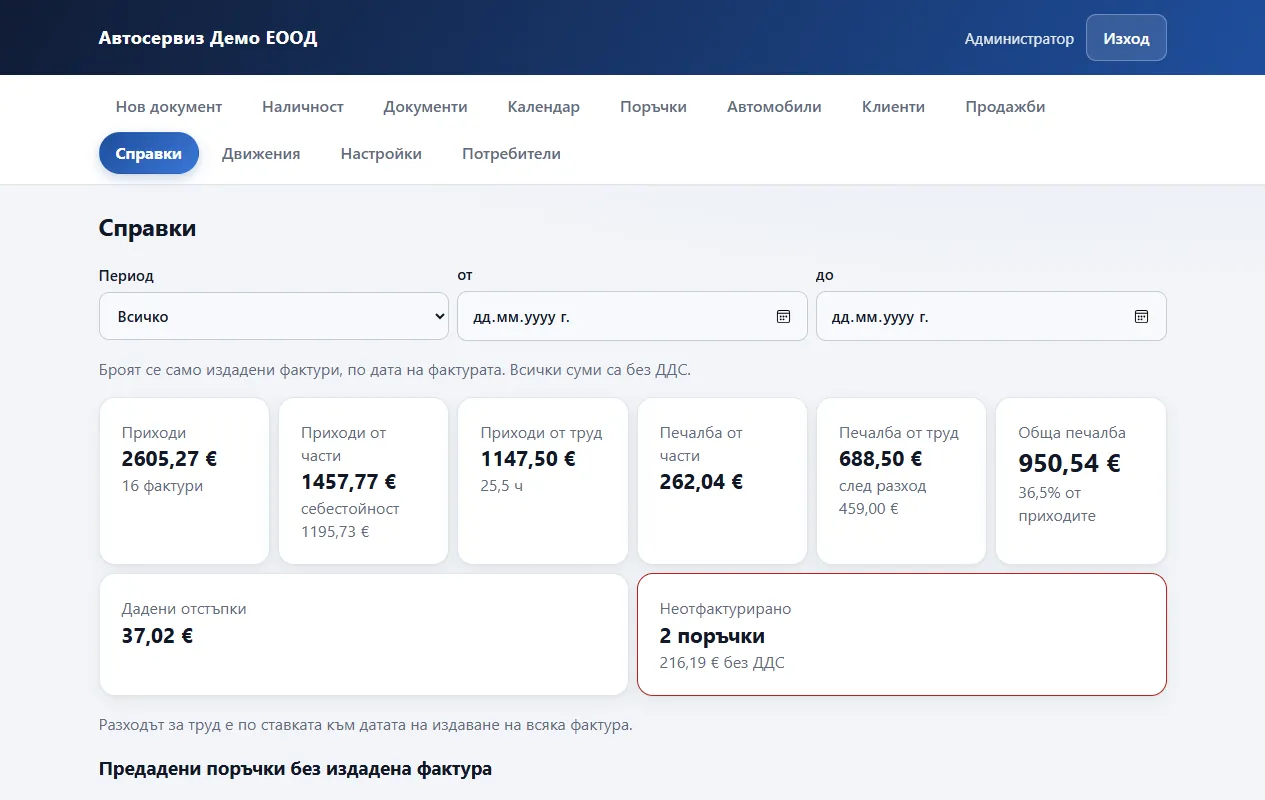Click the Предадени поръчки без издадена фактура heading
This screenshot has height=800, width=1265.
point(295,769)
